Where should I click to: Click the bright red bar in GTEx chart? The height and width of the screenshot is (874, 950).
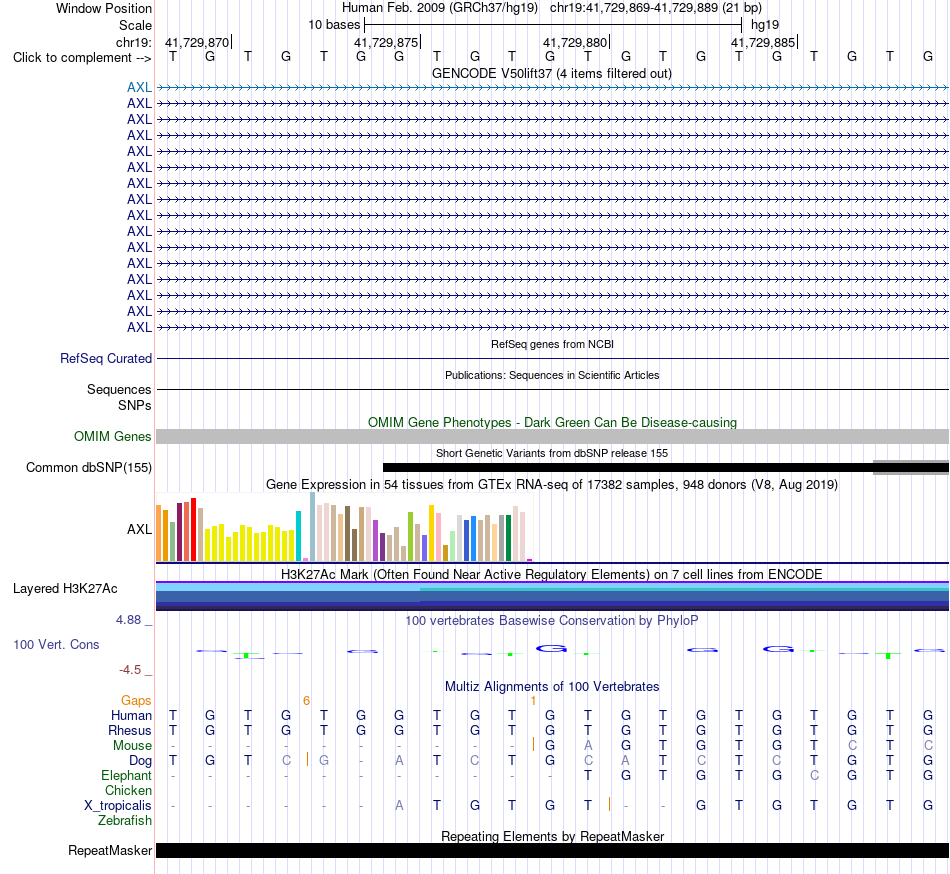tap(193, 529)
